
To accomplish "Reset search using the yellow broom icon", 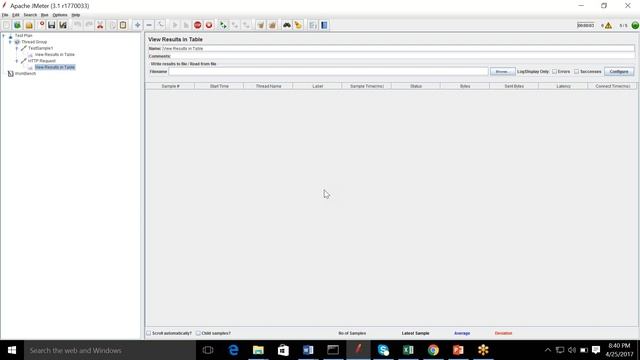I will point(298,25).
